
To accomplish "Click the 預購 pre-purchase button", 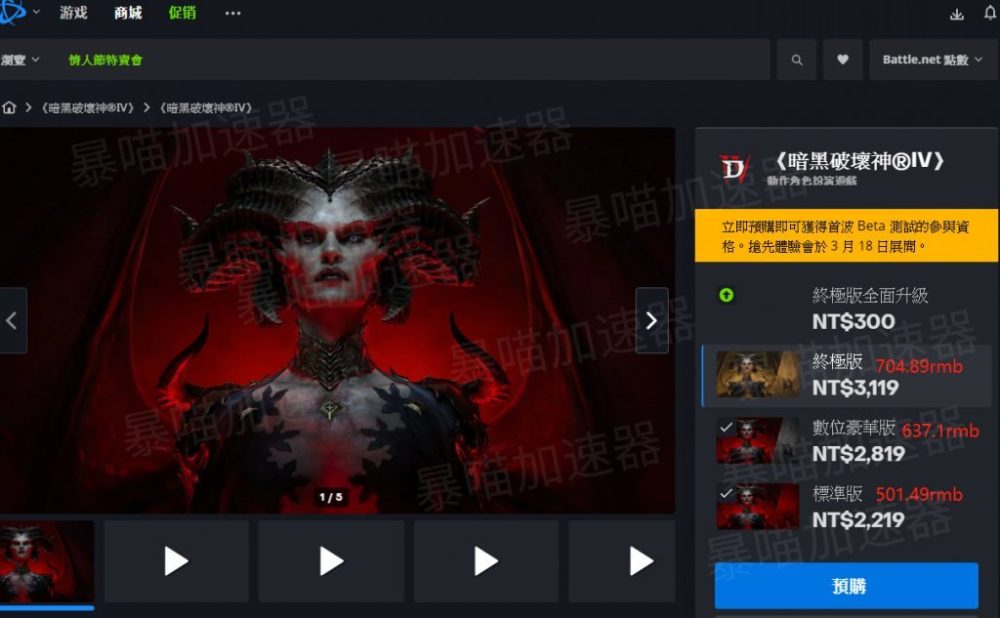I will pos(846,585).
